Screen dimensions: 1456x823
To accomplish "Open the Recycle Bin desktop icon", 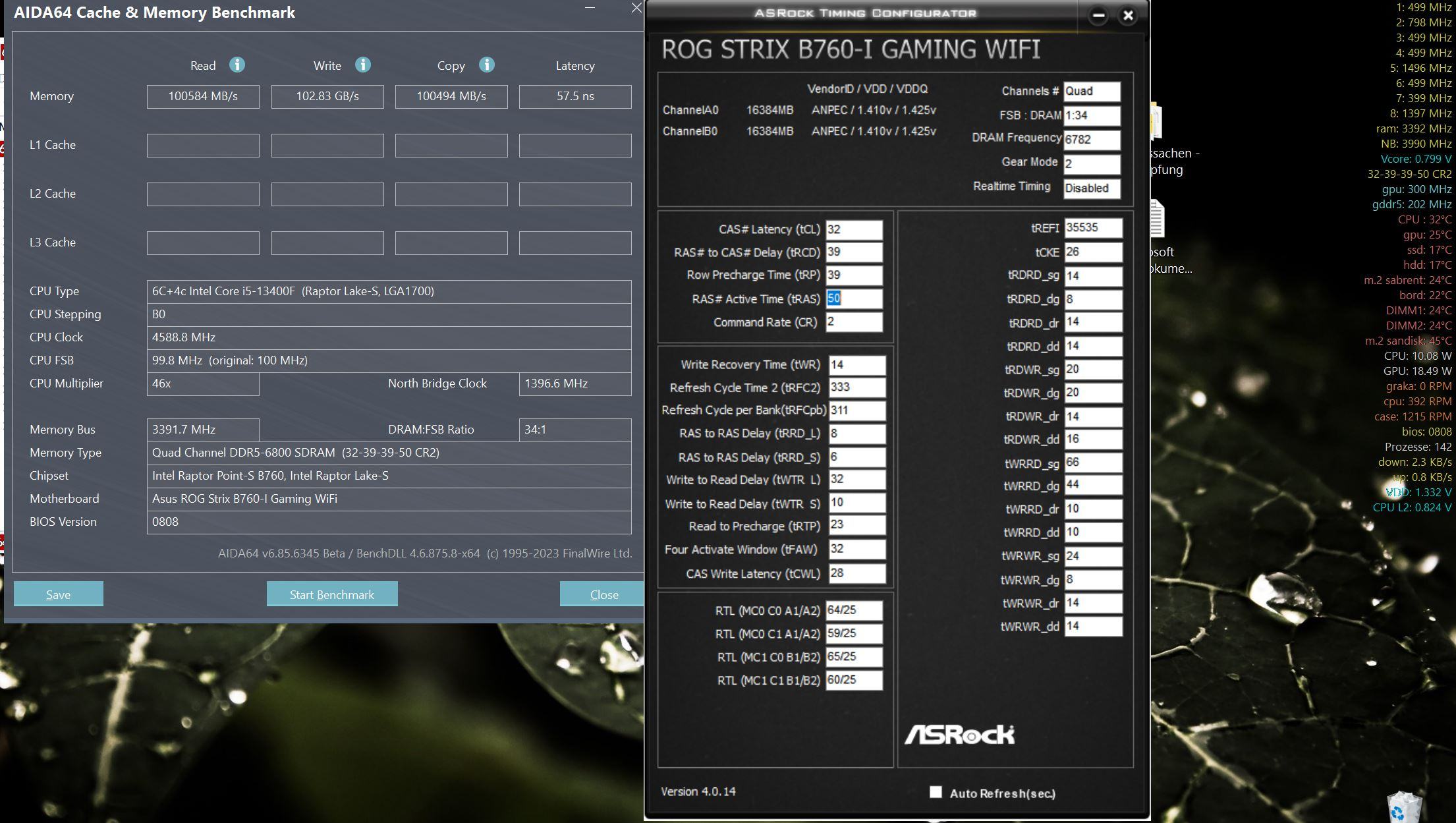I will (x=1405, y=808).
